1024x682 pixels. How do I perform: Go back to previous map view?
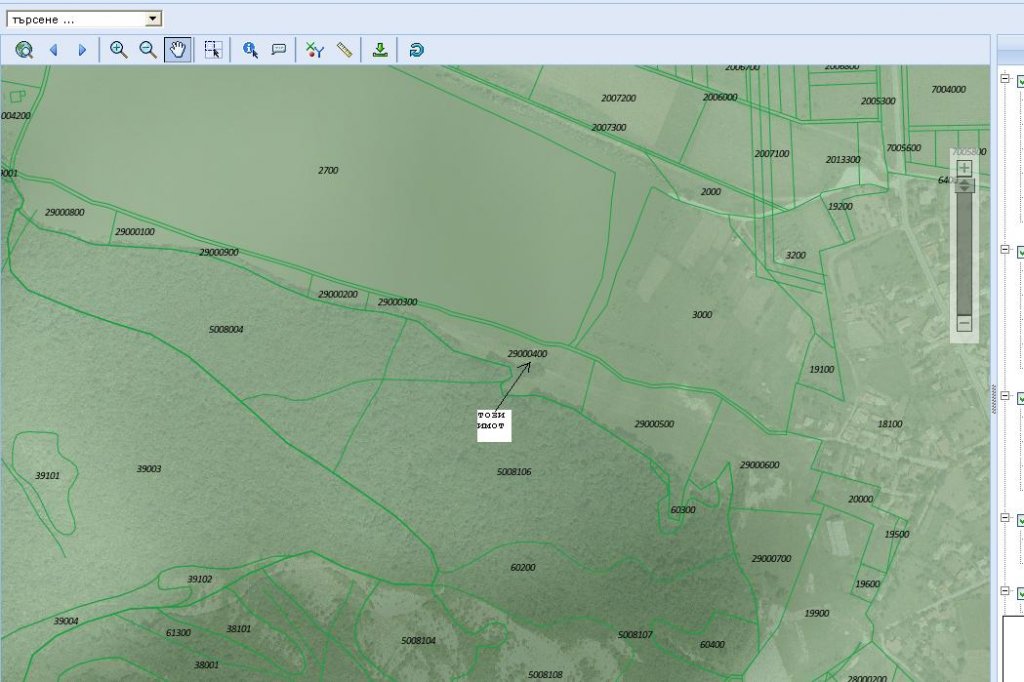(x=54, y=50)
